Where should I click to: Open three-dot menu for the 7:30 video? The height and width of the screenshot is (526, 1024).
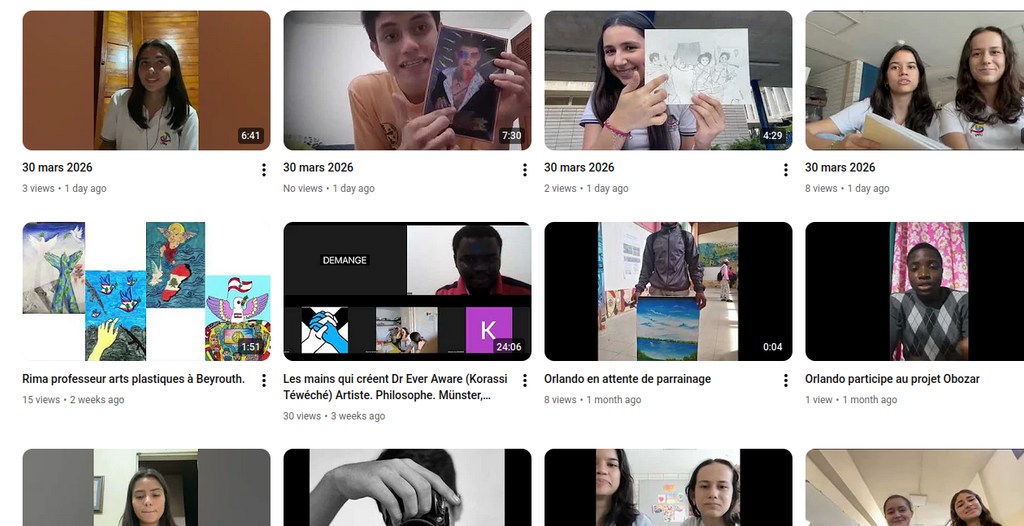click(x=524, y=170)
